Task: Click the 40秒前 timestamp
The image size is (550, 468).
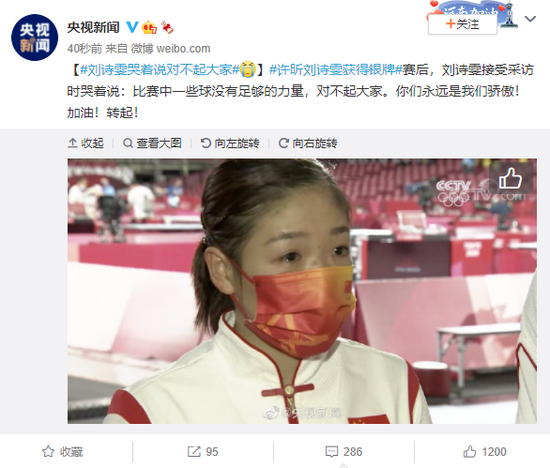Action: (x=85, y=48)
